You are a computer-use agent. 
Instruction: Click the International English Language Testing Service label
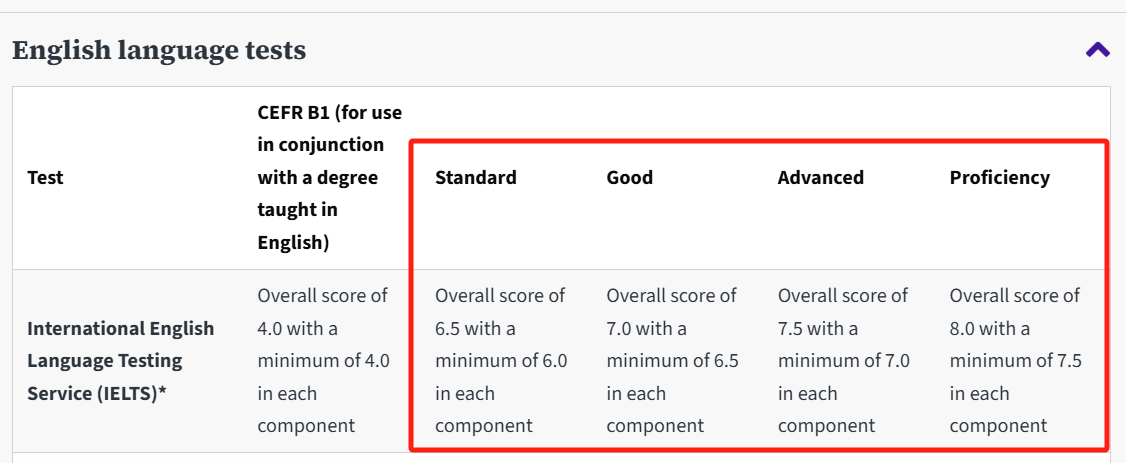pos(120,360)
